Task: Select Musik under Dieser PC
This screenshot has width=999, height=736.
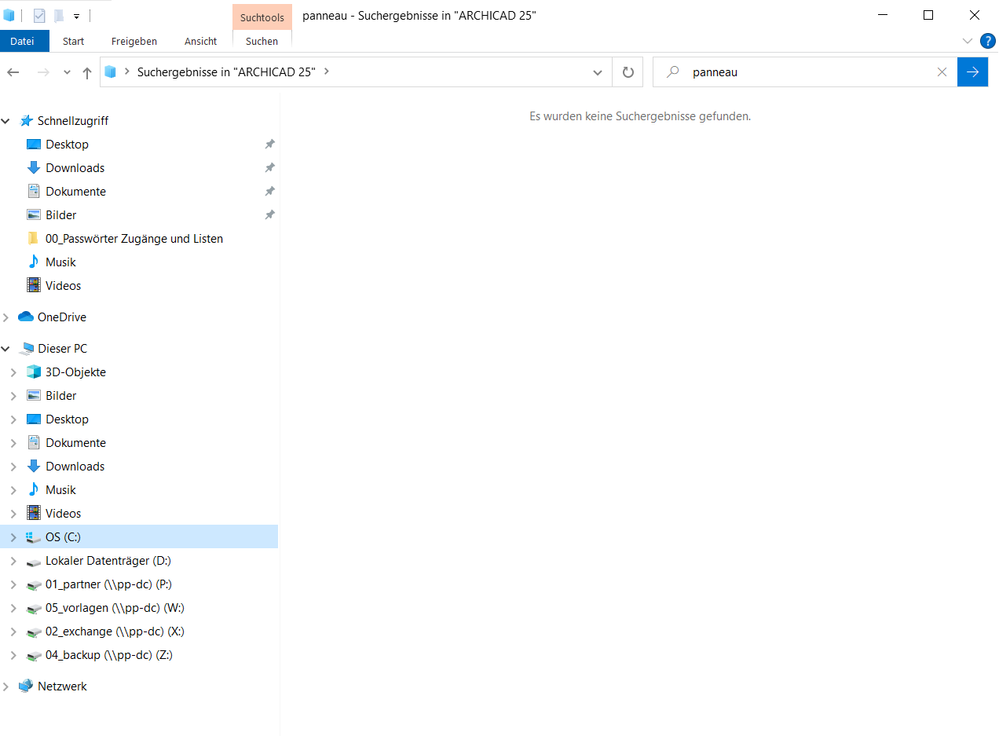Action: point(61,491)
